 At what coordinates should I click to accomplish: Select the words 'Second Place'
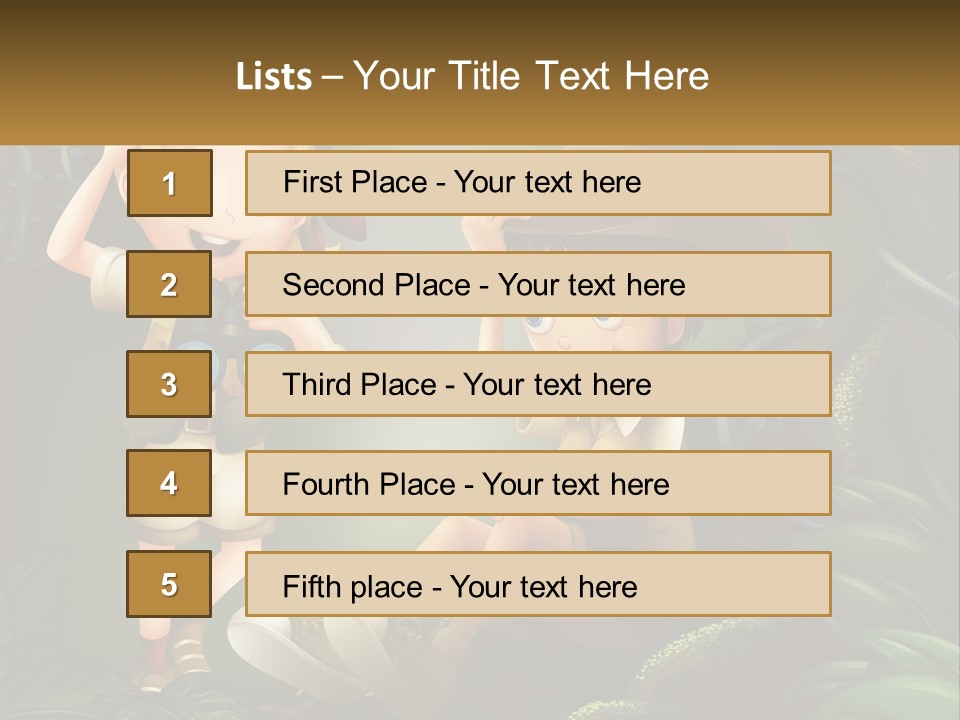377,285
